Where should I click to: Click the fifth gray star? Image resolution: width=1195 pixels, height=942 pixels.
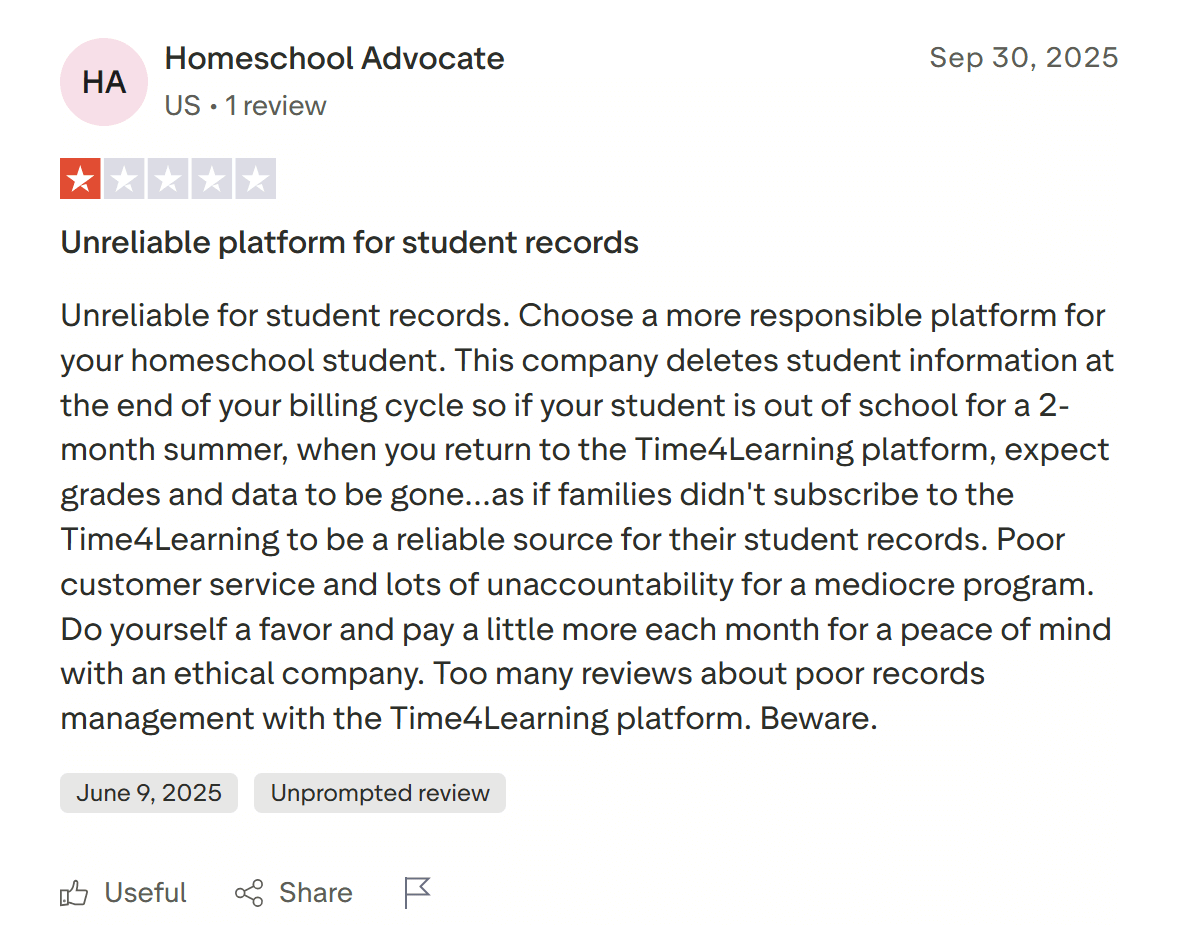256,178
